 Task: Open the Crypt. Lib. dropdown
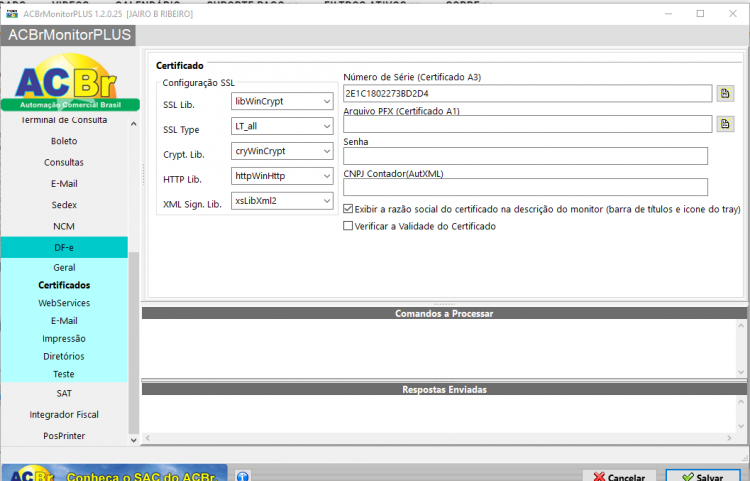coord(282,151)
